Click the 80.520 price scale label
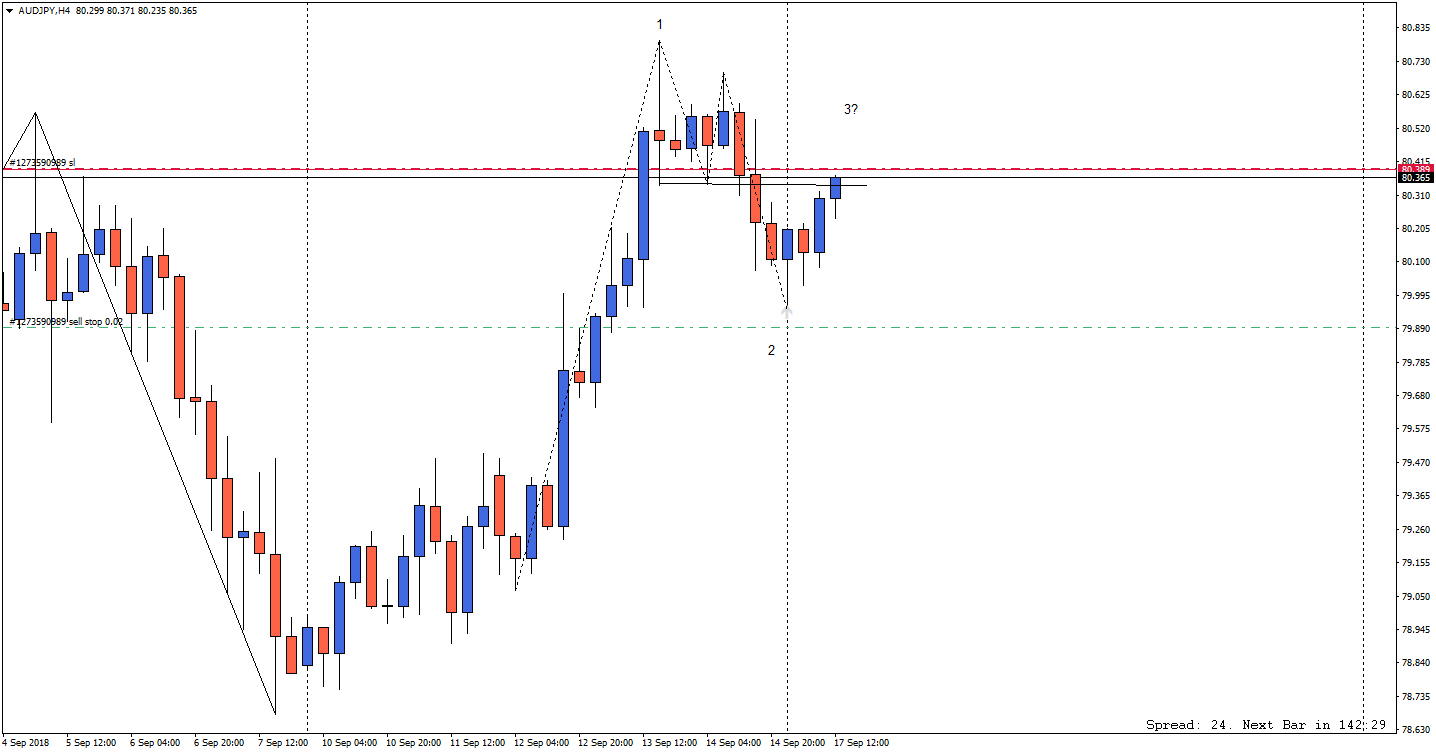Viewport: 1436px width, 754px height. pos(1414,129)
